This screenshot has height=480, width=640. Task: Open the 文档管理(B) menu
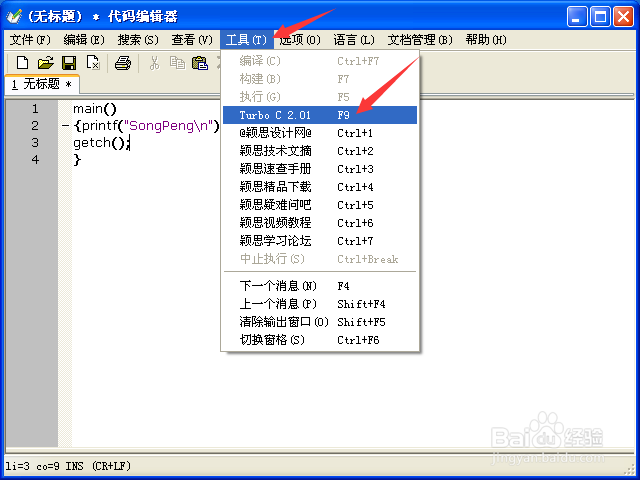[x=420, y=40]
